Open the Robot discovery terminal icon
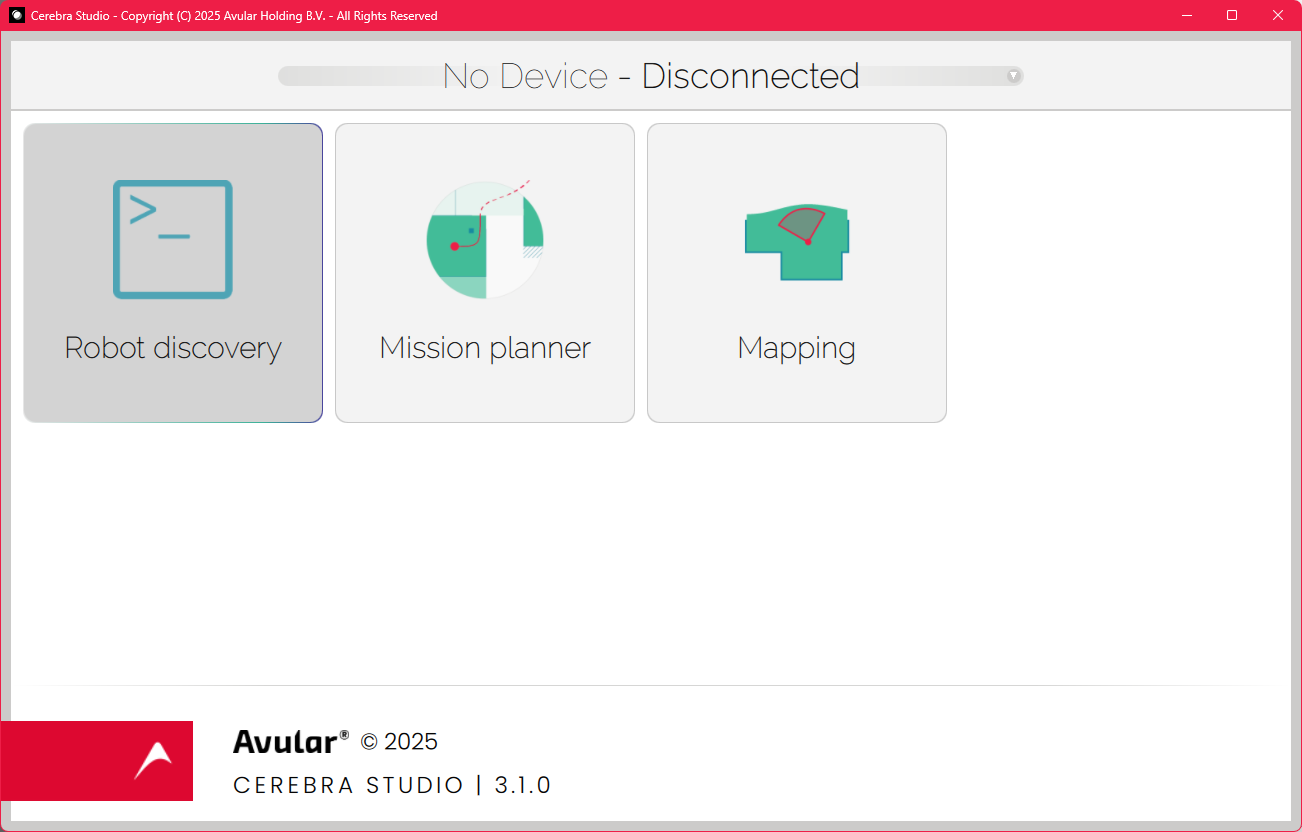This screenshot has height=832, width=1302. pyautogui.click(x=173, y=239)
